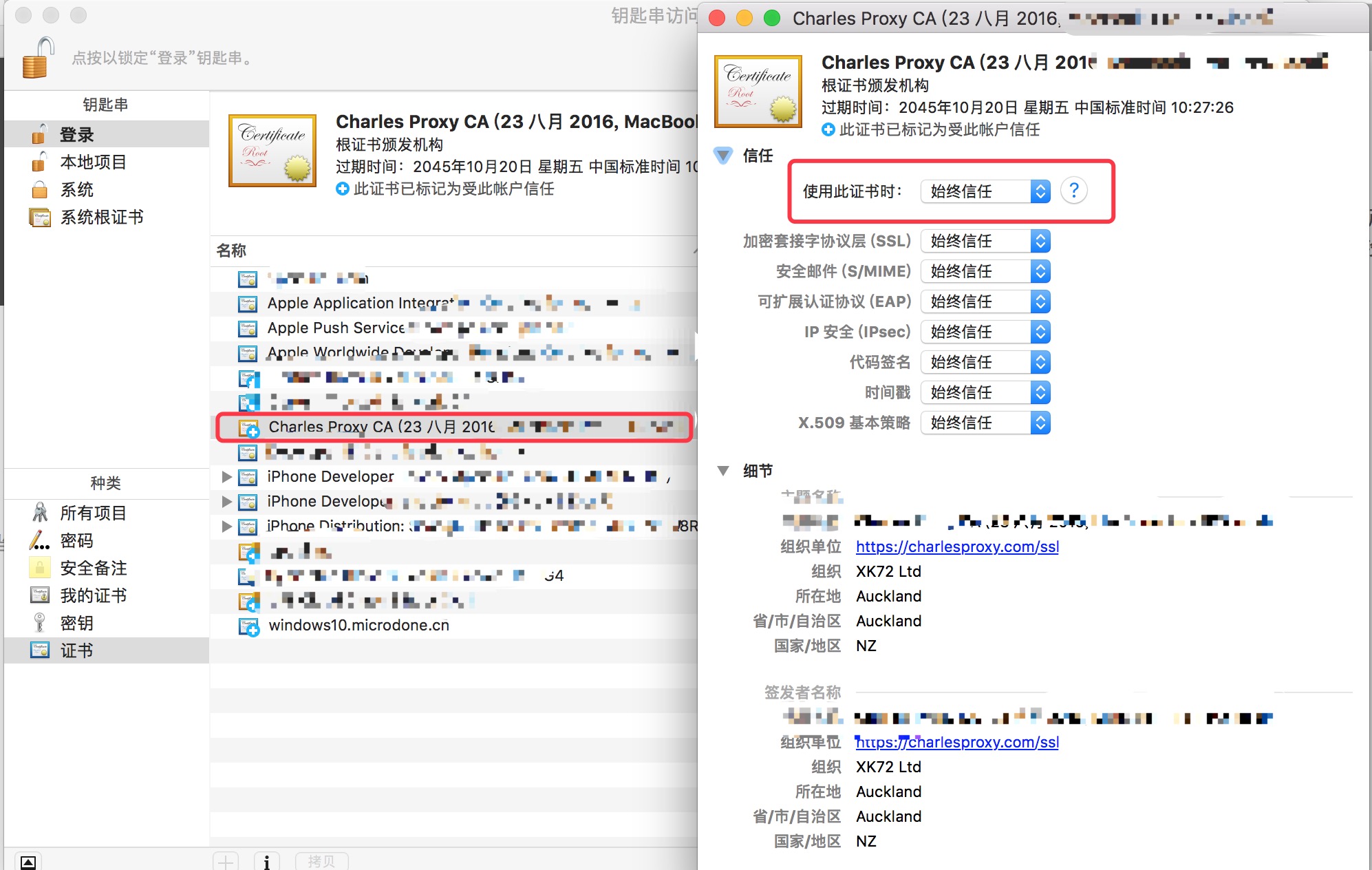Click certificate icon of Charles Proxy CA row

click(x=248, y=427)
